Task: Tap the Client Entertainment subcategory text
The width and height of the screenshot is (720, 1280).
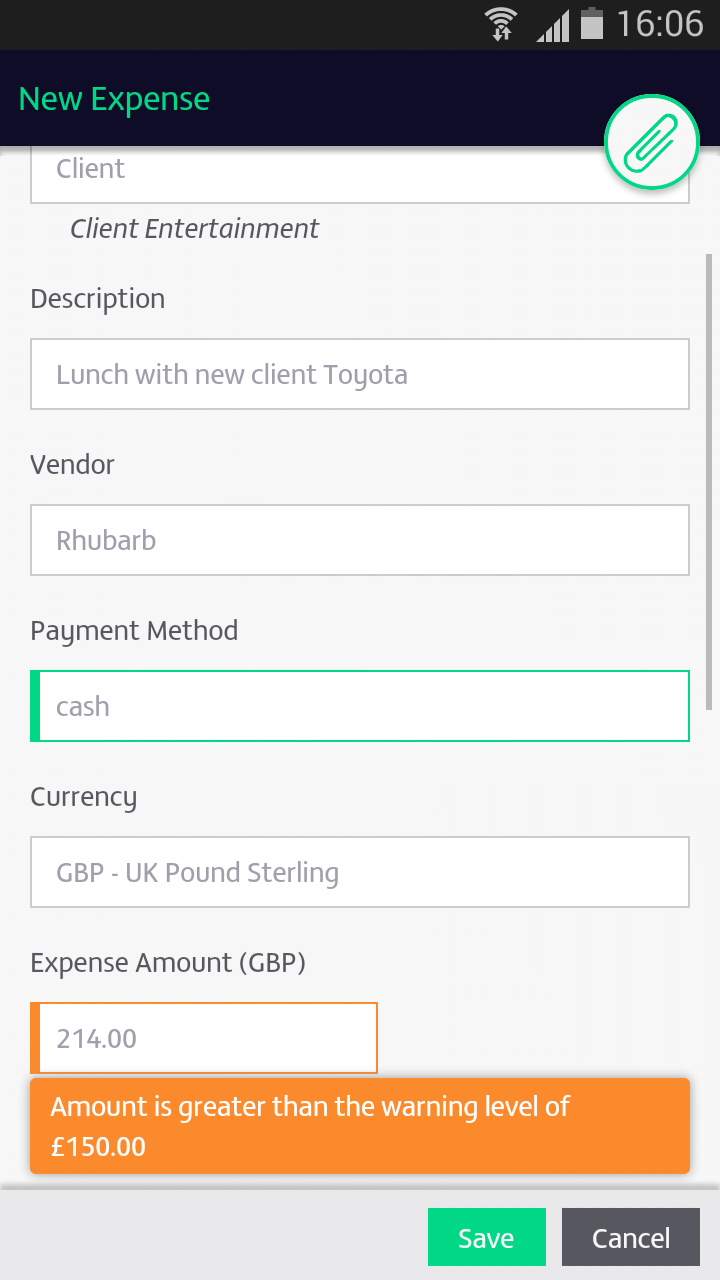Action: click(x=194, y=229)
